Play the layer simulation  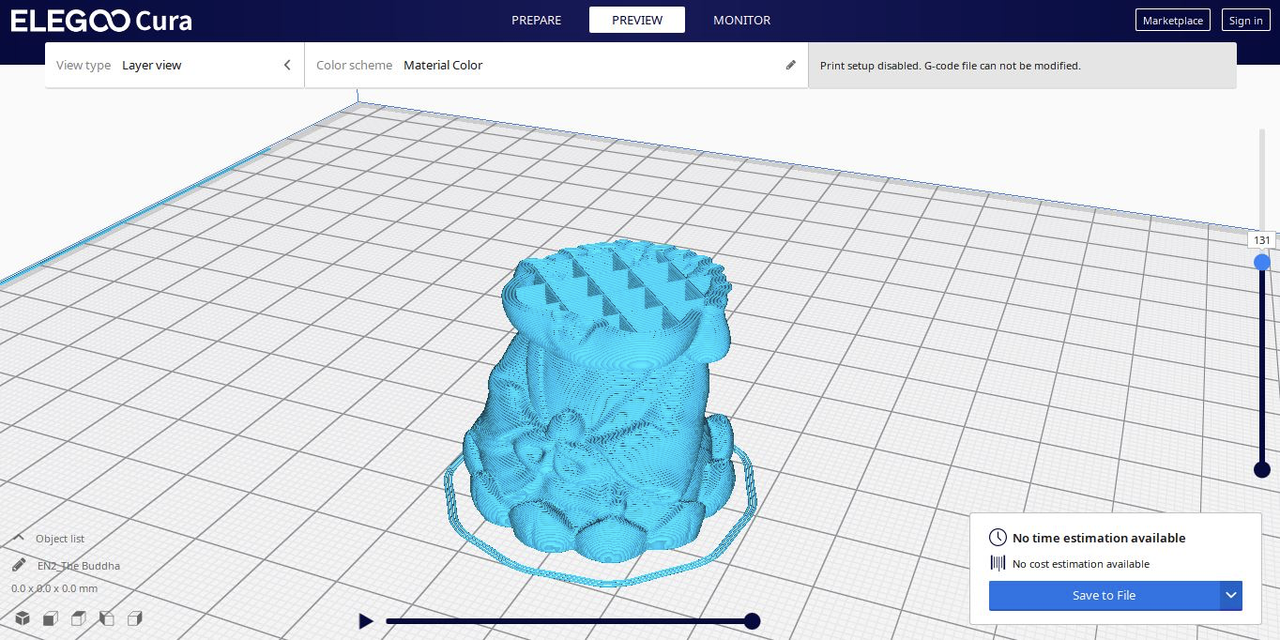(366, 621)
